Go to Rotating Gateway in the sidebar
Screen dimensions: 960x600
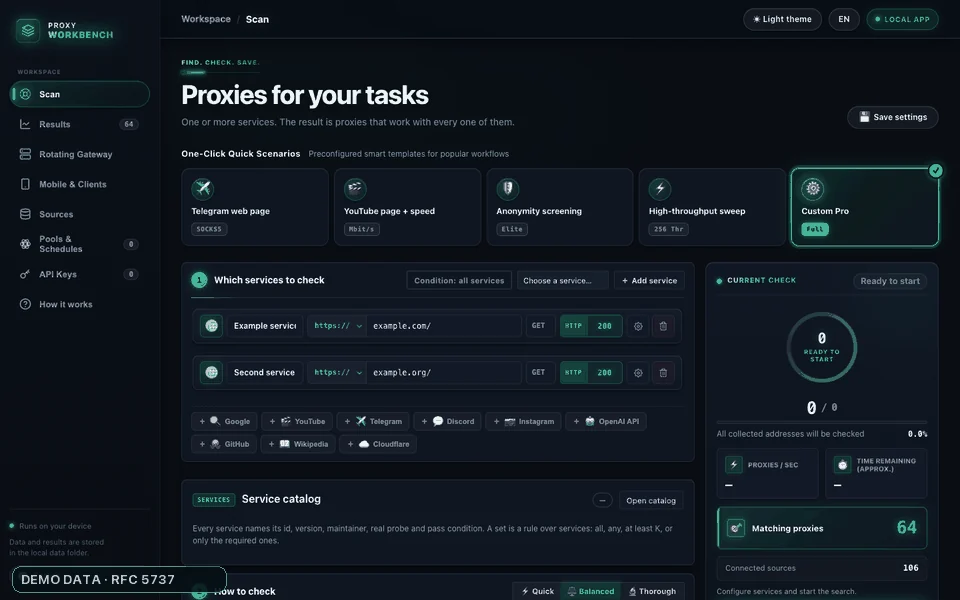[x=80, y=154]
